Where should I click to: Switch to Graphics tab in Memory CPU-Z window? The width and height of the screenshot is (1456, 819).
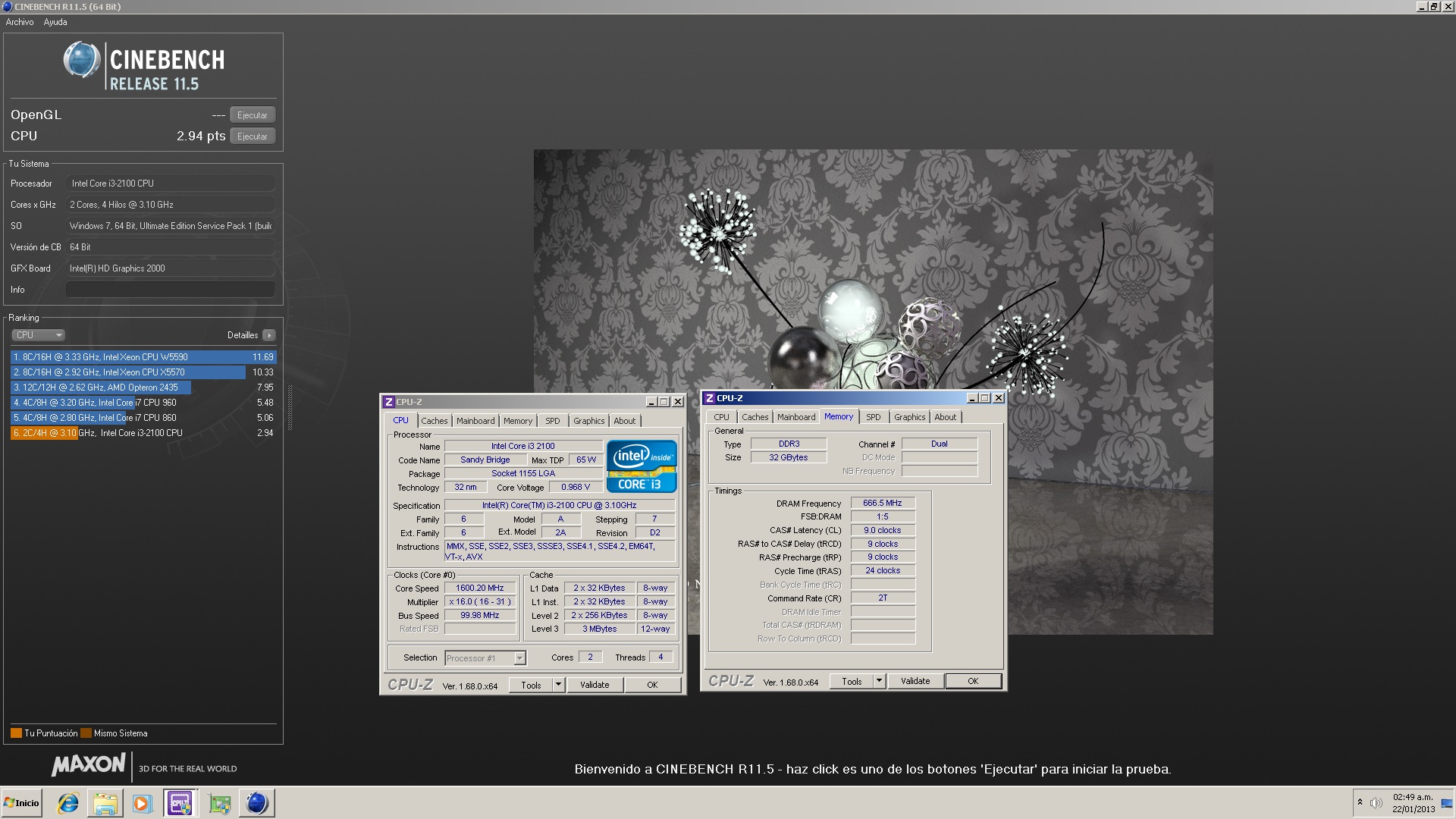[910, 417]
